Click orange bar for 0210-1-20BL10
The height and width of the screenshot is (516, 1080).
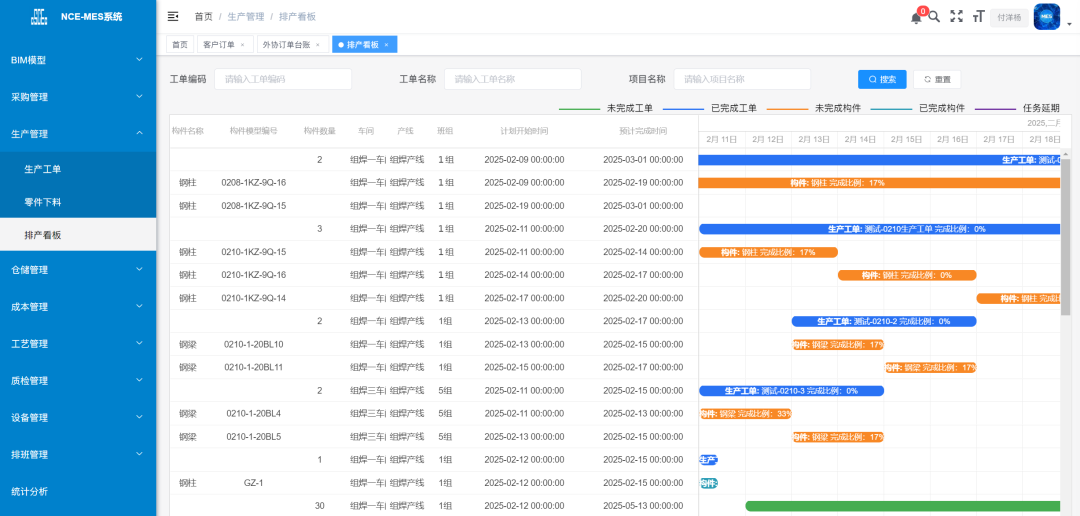click(838, 344)
